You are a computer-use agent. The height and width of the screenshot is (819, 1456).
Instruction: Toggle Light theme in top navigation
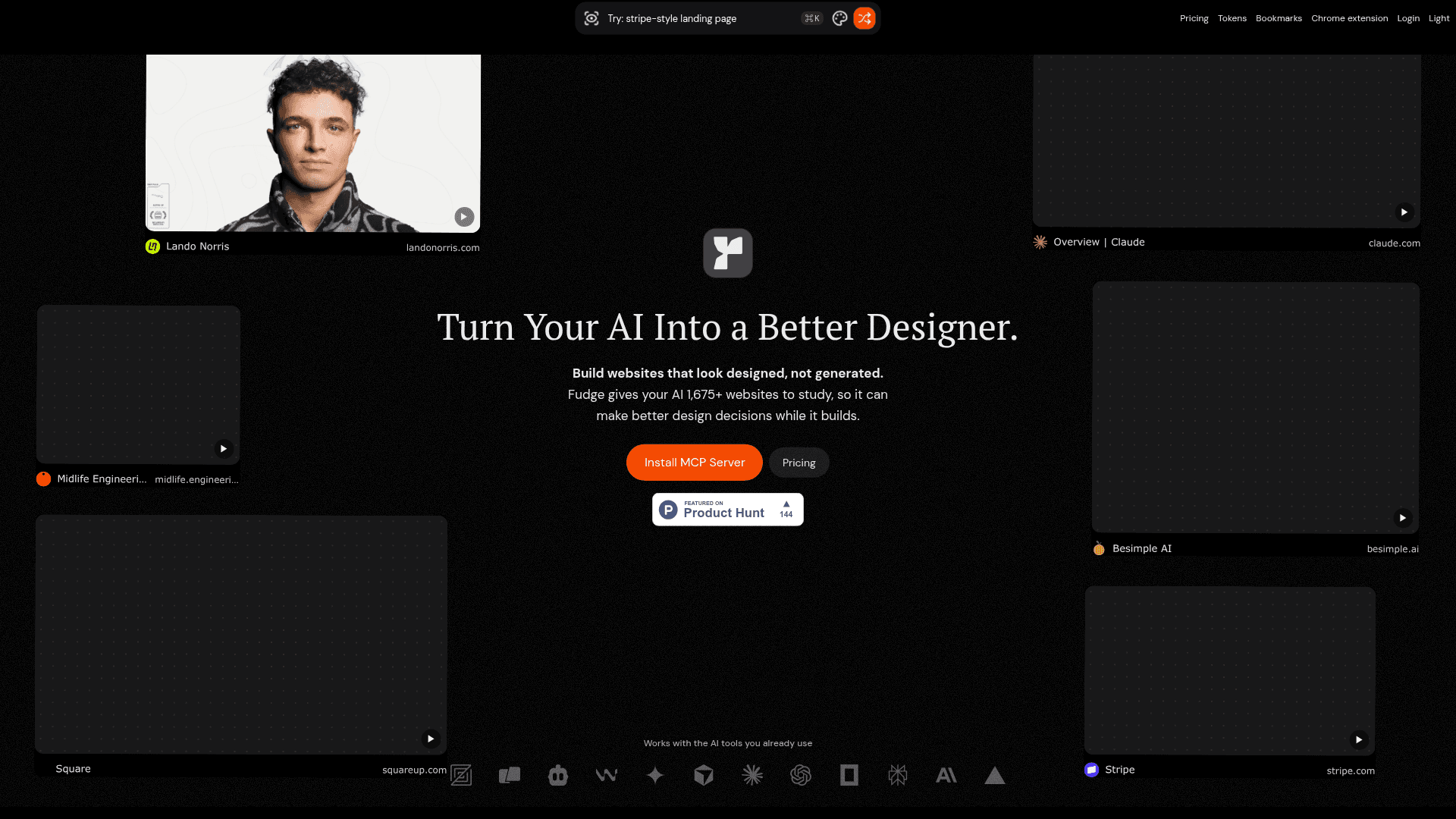pos(1439,18)
